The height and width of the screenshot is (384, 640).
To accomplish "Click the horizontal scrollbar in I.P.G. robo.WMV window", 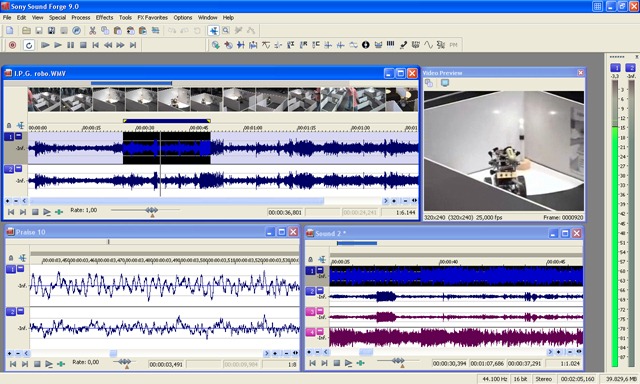I will (177, 201).
